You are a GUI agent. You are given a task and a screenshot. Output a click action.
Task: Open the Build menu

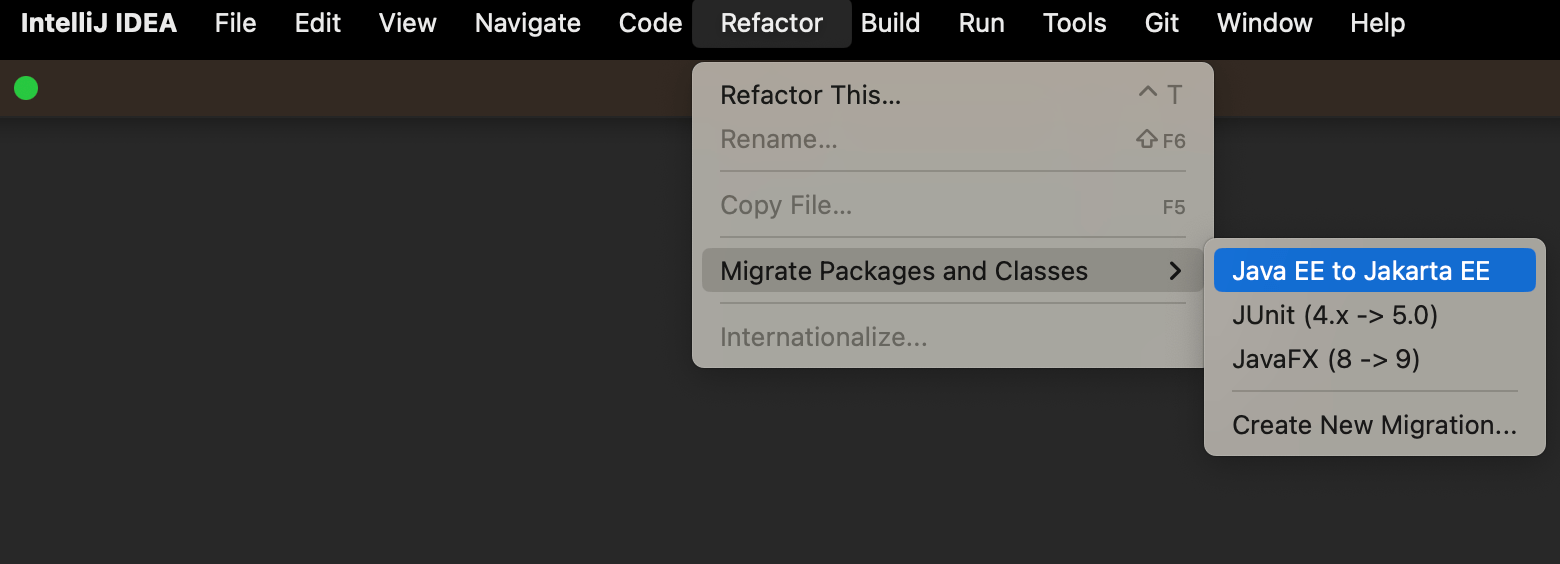click(x=890, y=23)
